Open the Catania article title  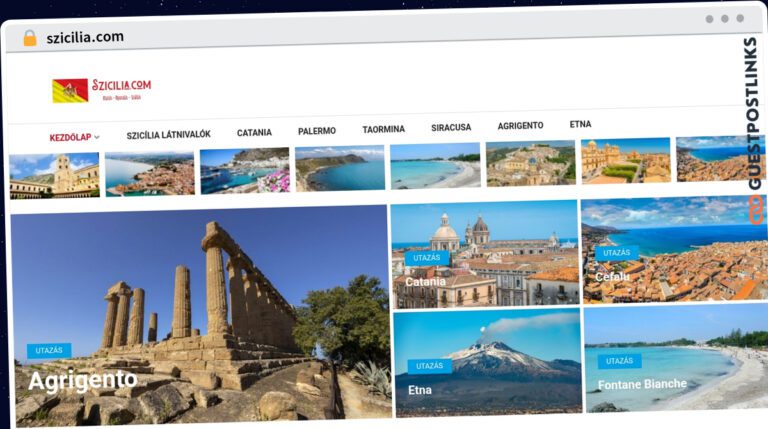426,282
